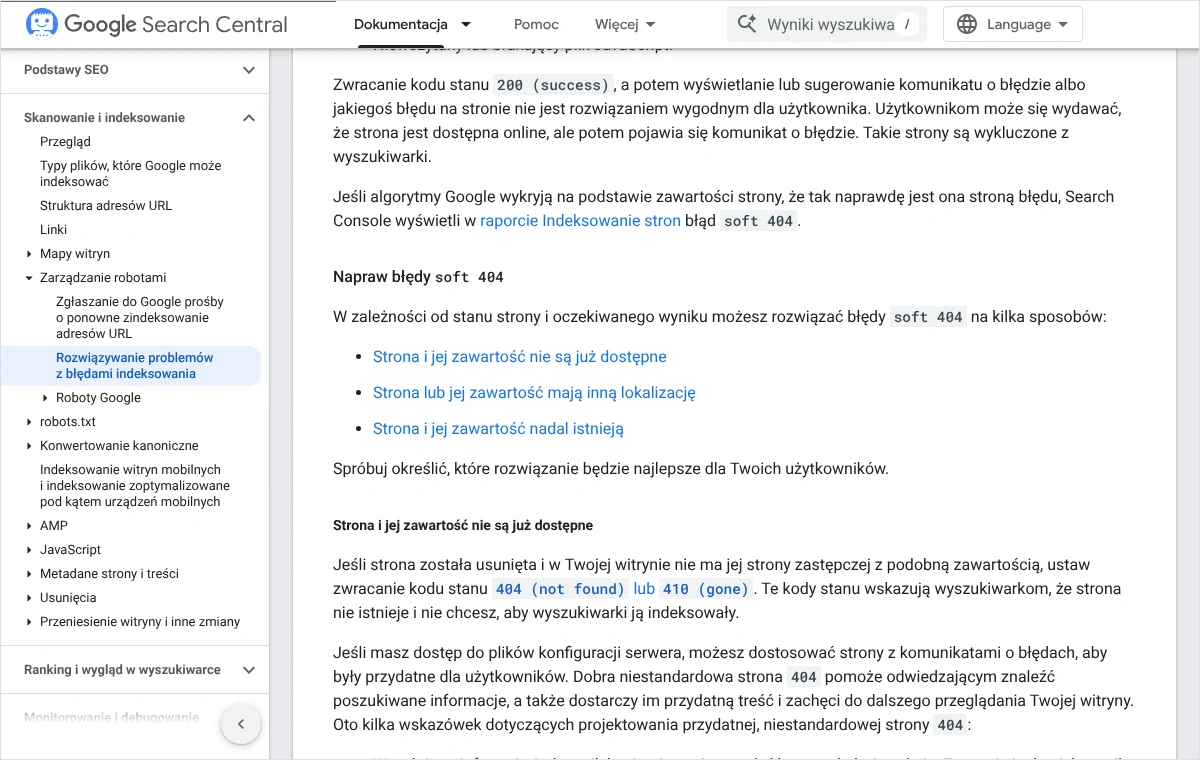Open Indeksowanie witryn mobilnych sidebar item
Screen dimensions: 1200x760
[135, 486]
